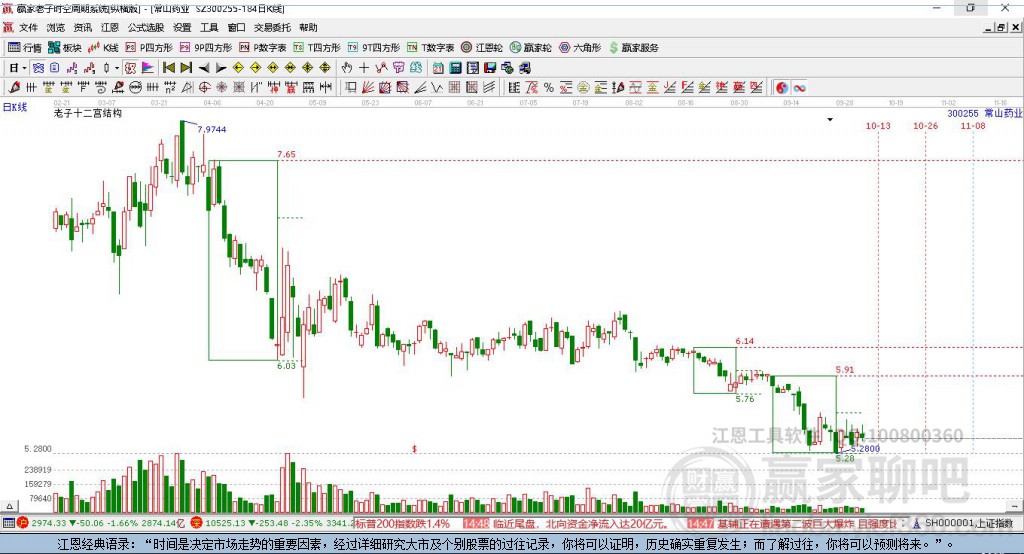
Task: Open the 资讯 menu
Action: pos(82,27)
